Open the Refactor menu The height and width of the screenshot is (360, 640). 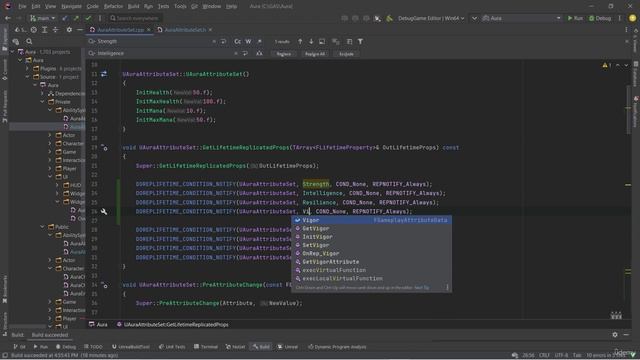click(x=113, y=6)
